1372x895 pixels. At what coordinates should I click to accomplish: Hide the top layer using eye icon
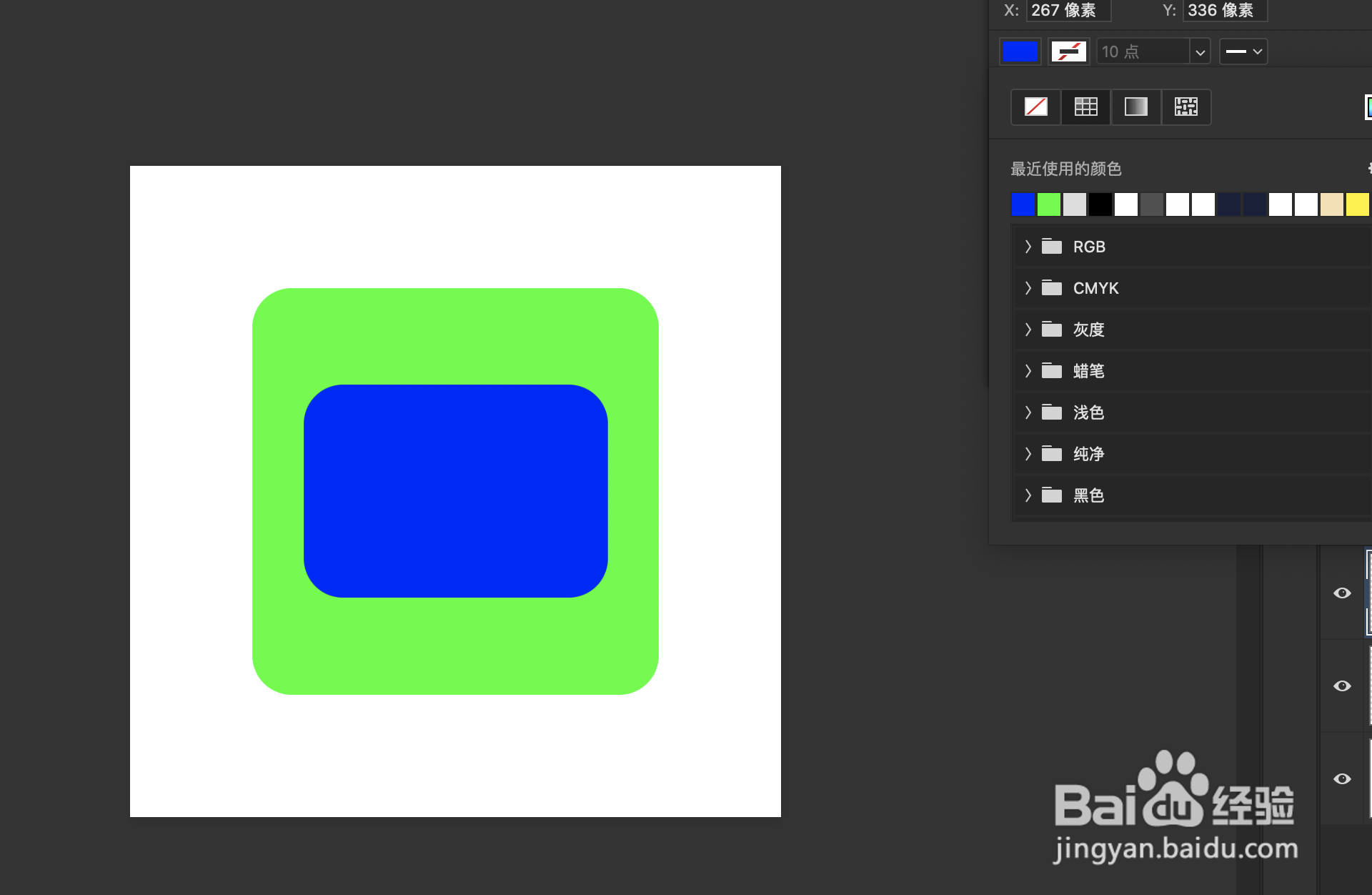1342,593
